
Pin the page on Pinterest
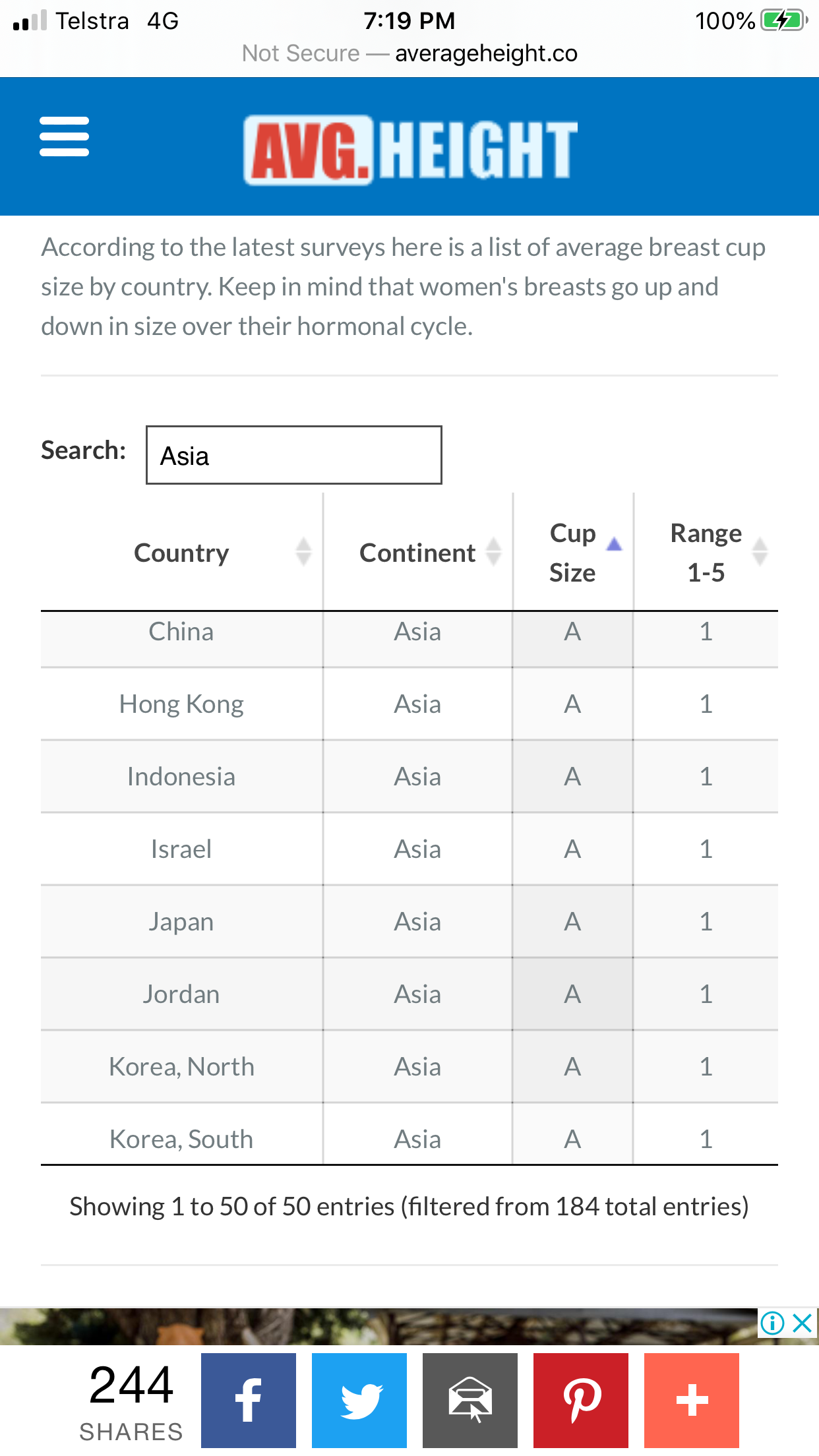[x=580, y=1400]
